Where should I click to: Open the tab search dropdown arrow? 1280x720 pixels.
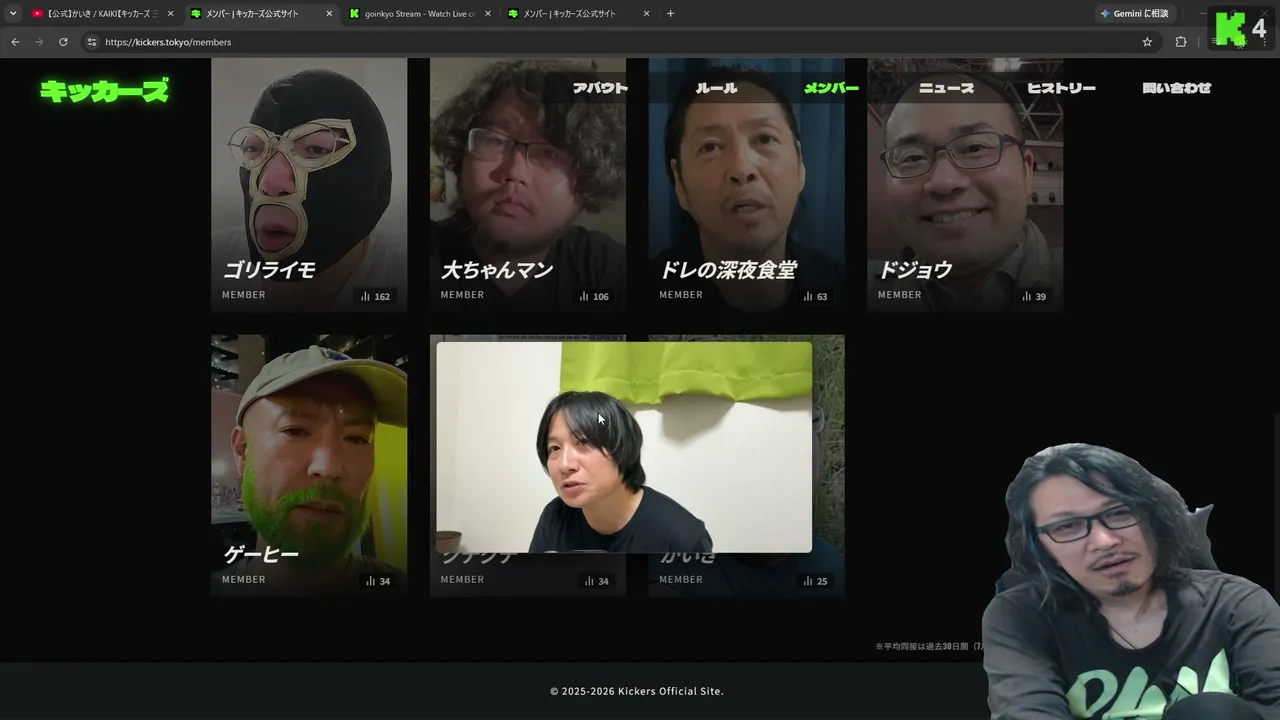13,14
